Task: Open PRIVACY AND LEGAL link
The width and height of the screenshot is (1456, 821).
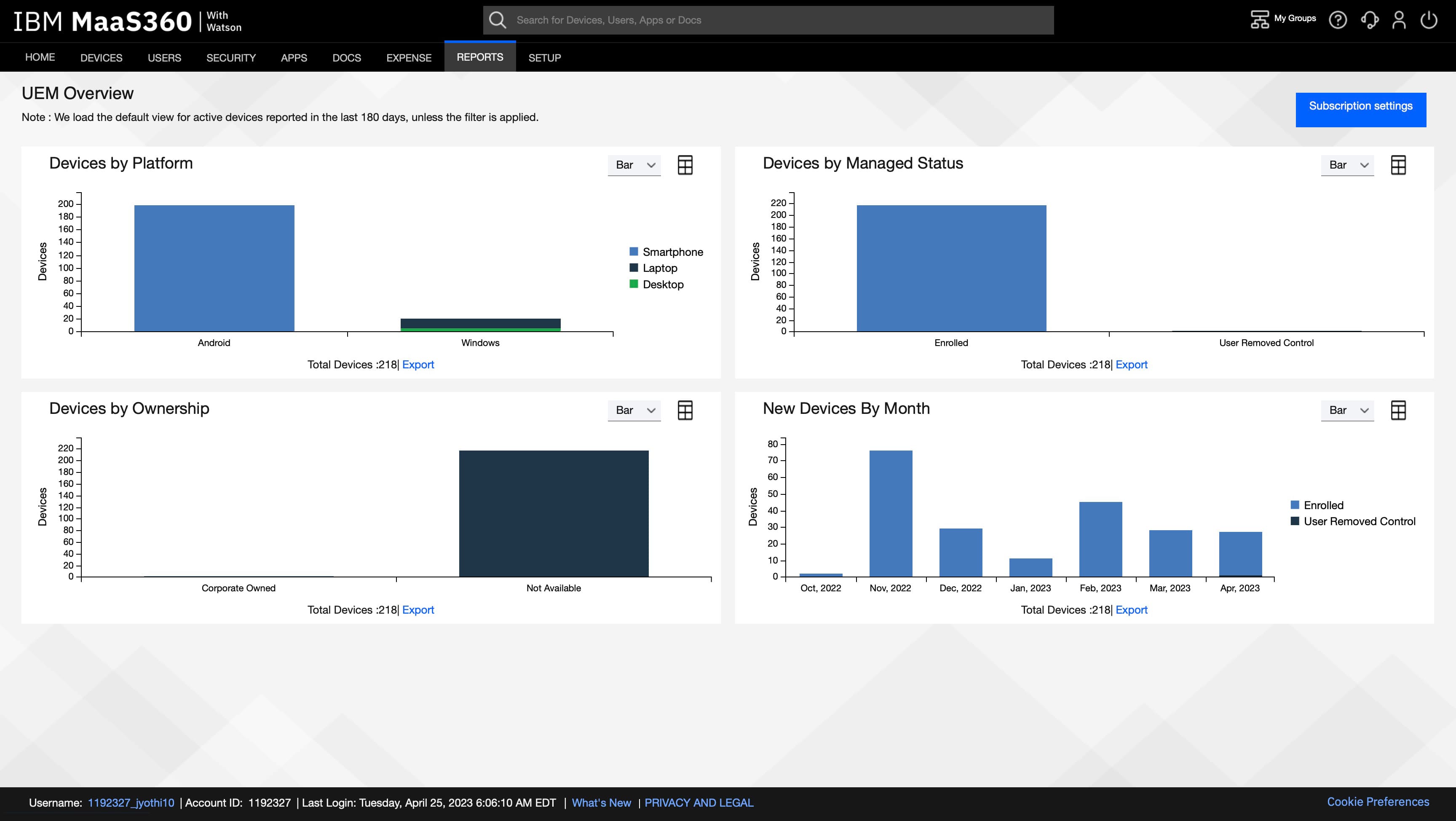Action: click(x=699, y=803)
